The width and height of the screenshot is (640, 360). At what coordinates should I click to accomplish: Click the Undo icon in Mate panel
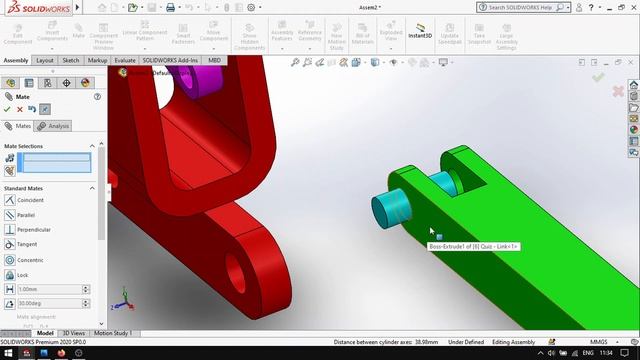[32, 109]
